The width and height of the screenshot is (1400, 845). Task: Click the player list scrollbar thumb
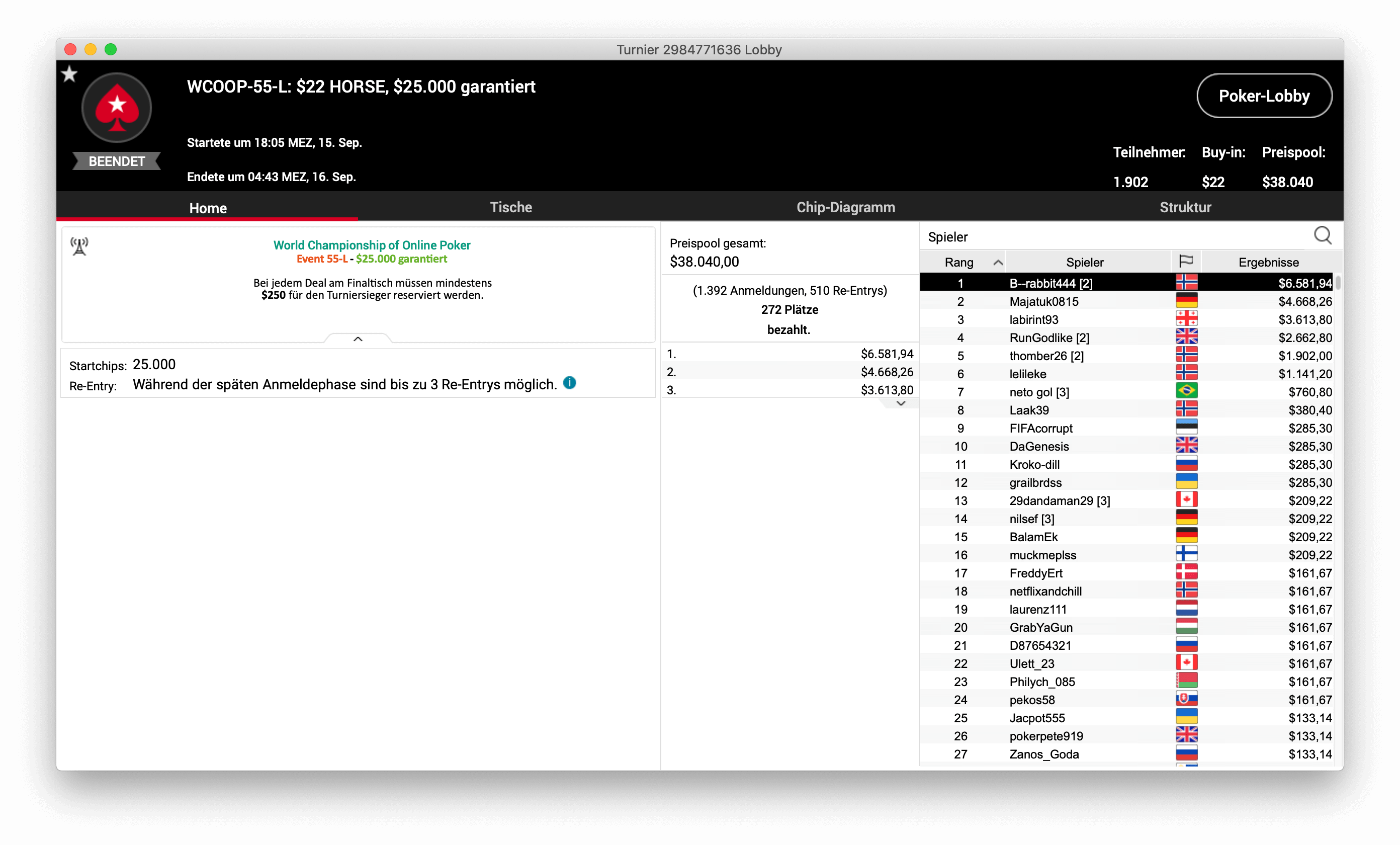[1338, 283]
